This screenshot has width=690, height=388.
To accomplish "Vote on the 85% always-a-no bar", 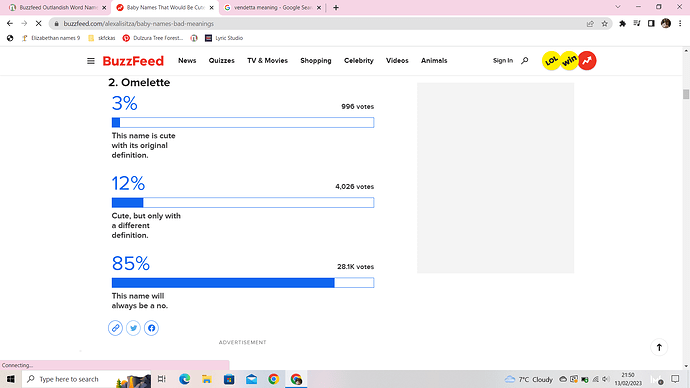I will (243, 282).
